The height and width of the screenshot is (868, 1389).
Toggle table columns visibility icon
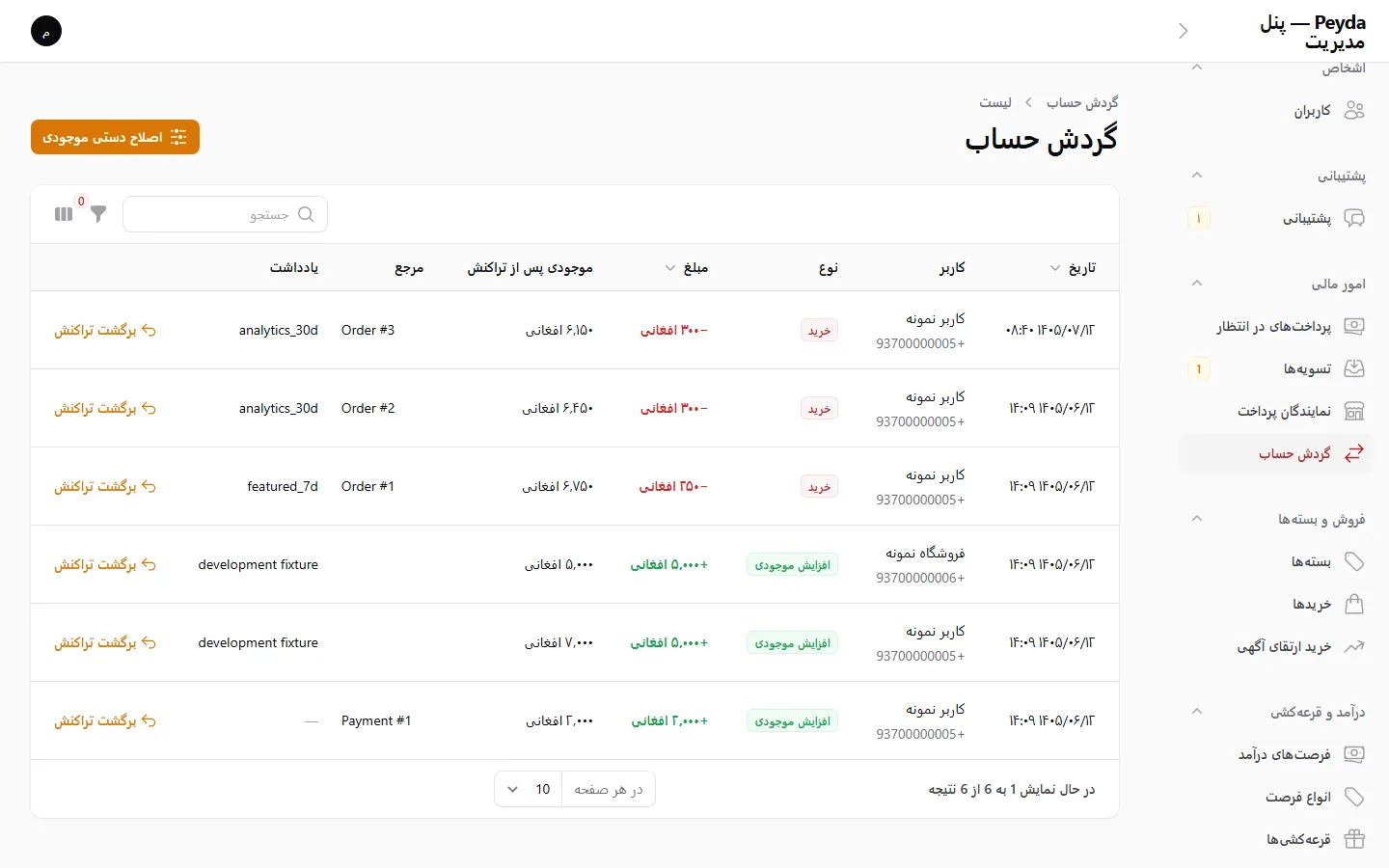tap(64, 214)
